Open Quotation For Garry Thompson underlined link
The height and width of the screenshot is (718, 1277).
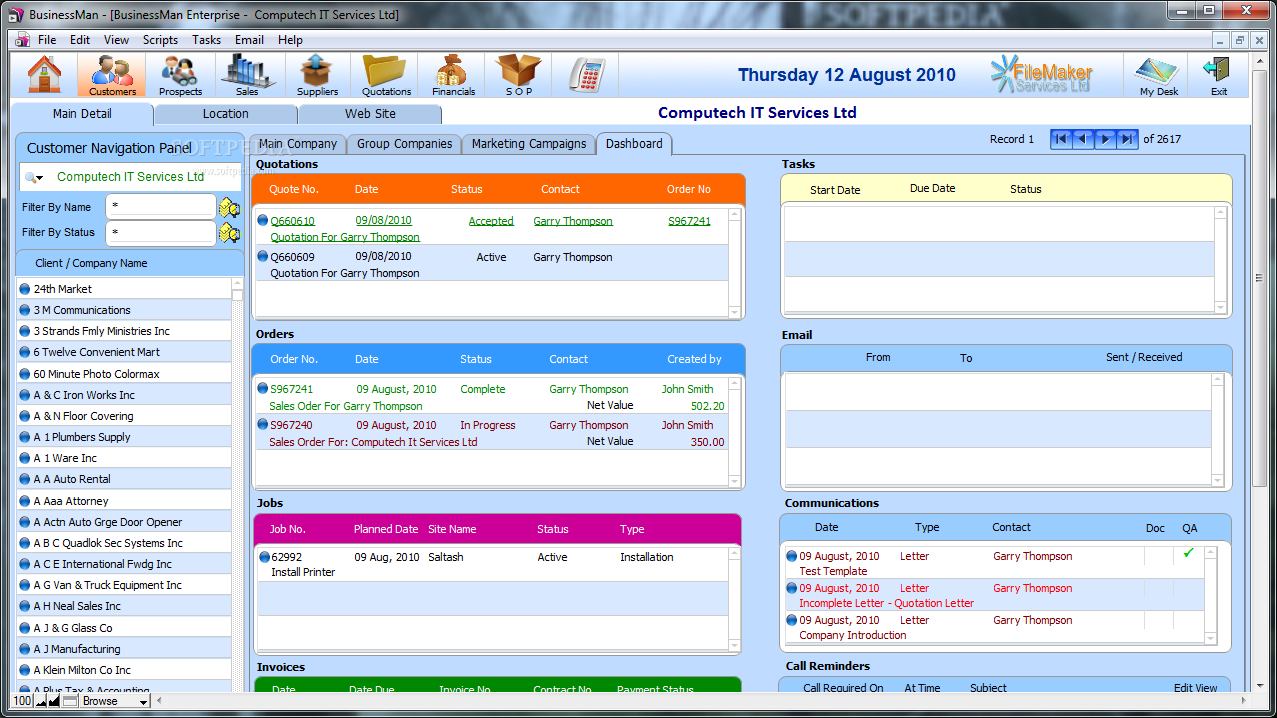pyautogui.click(x=345, y=237)
